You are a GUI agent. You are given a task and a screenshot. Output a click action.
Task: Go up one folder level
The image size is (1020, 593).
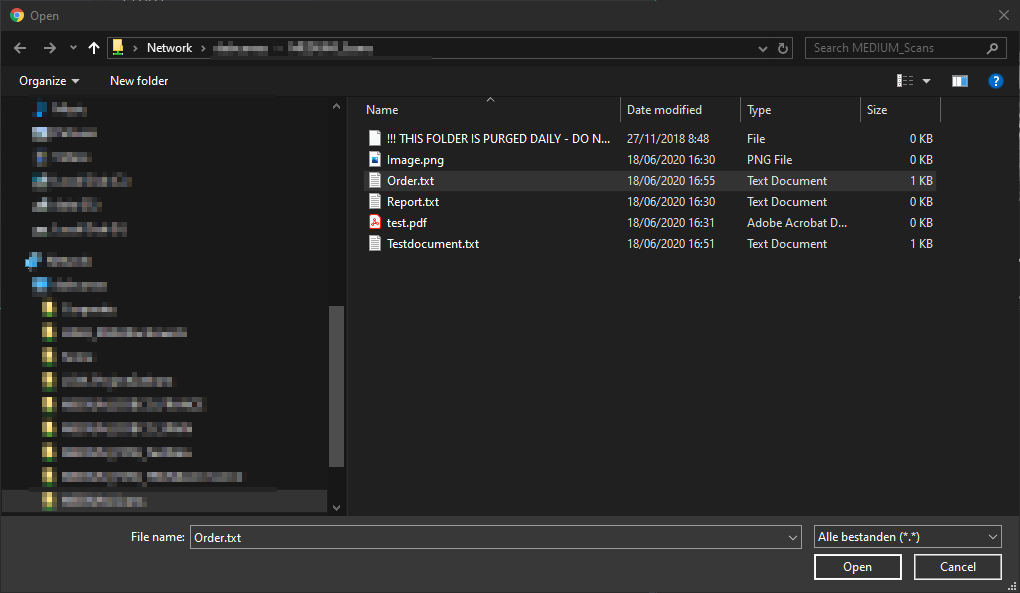click(94, 48)
